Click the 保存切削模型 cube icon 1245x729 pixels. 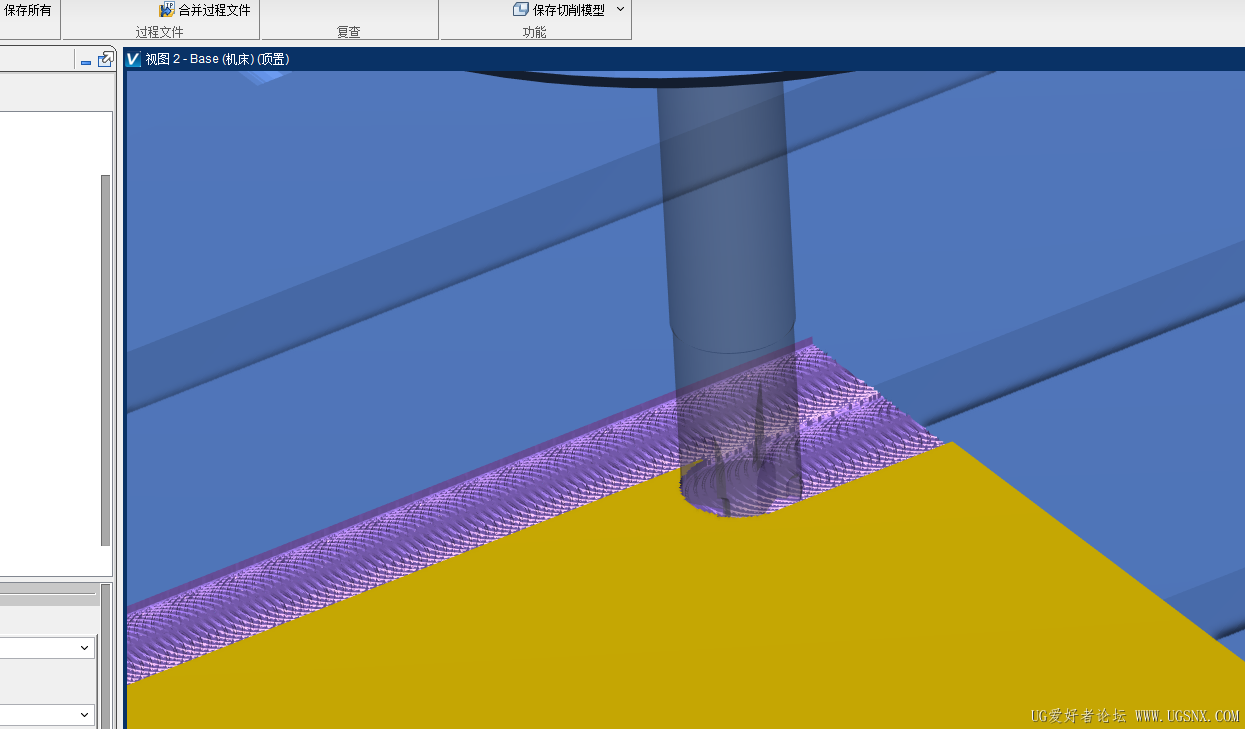[521, 9]
